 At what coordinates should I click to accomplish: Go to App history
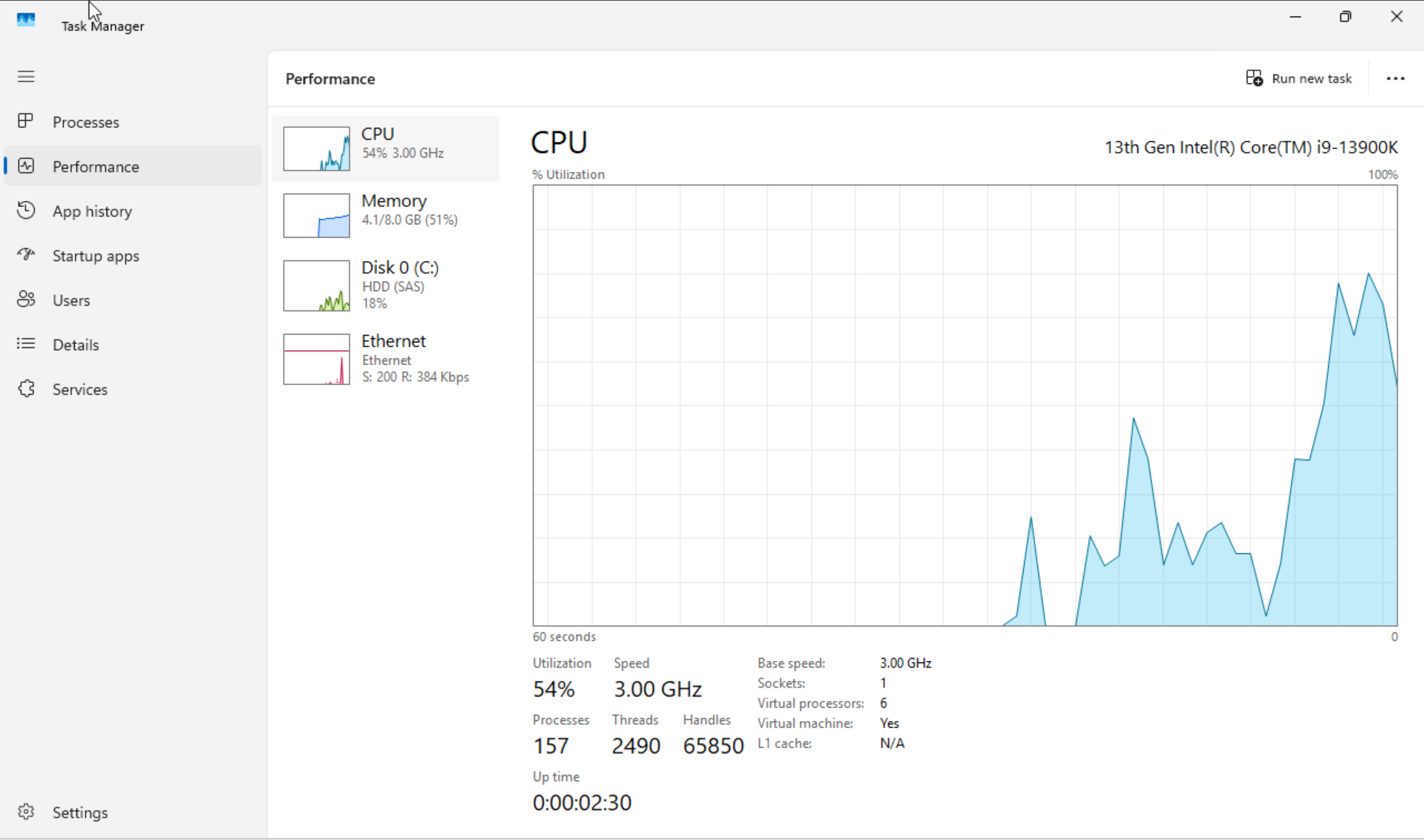pos(133,211)
